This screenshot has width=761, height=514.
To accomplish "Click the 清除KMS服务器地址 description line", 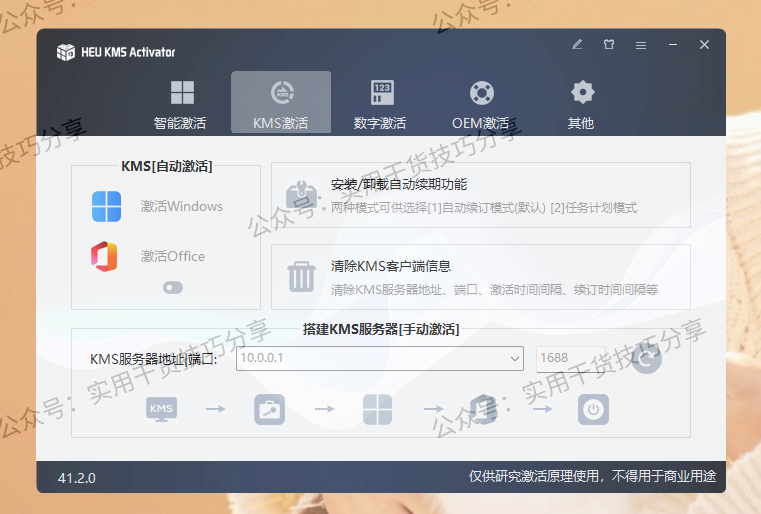I will point(494,290).
